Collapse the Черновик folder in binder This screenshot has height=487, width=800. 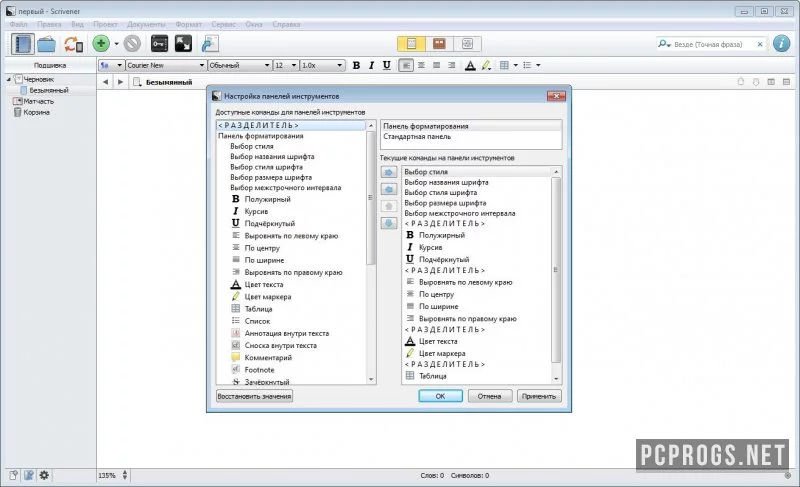9,80
